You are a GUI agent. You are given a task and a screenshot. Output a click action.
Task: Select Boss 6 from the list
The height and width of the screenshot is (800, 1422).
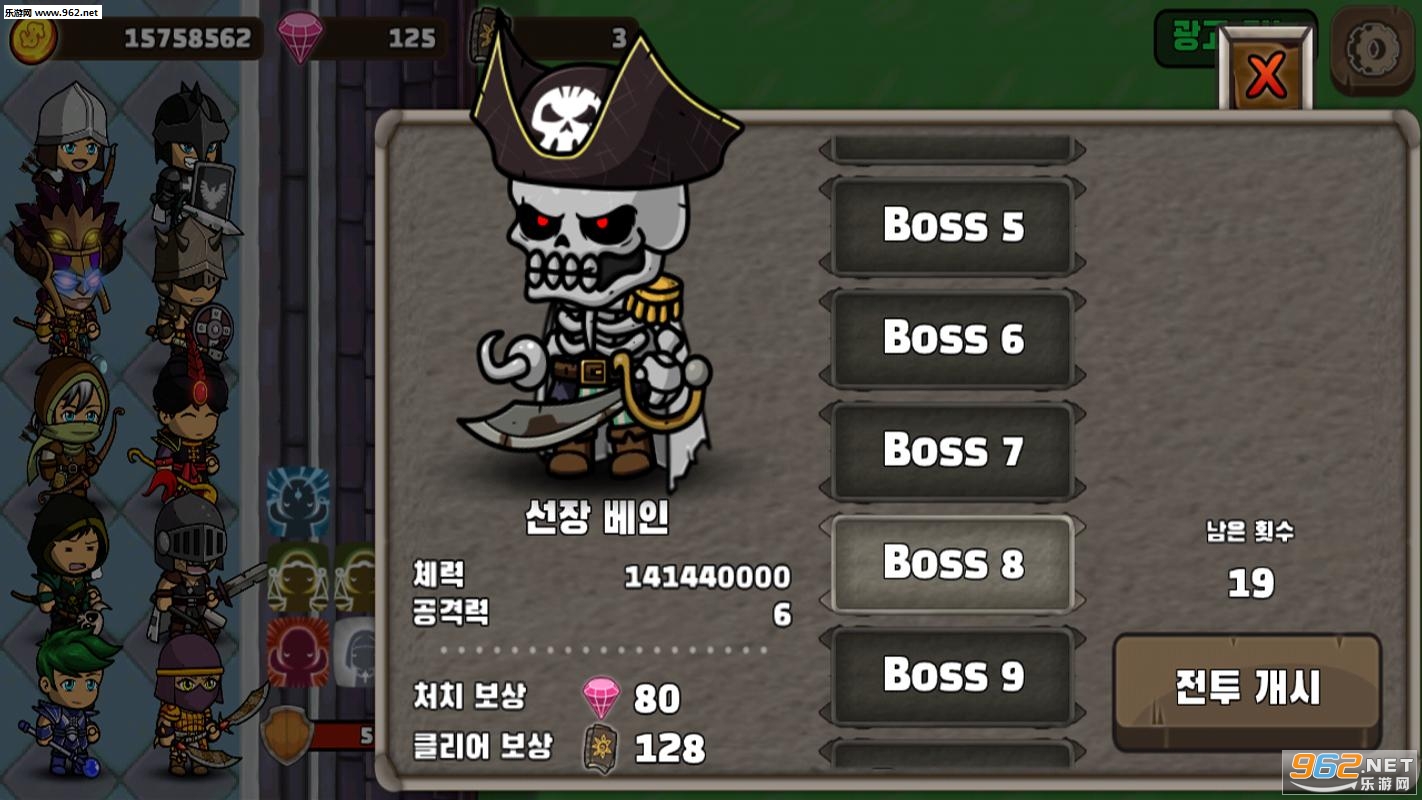953,339
